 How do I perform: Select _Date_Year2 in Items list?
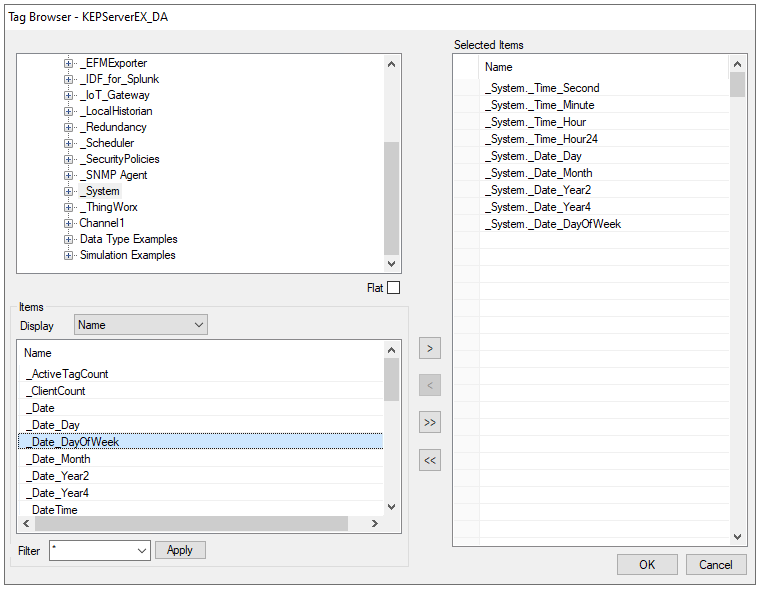coord(201,476)
